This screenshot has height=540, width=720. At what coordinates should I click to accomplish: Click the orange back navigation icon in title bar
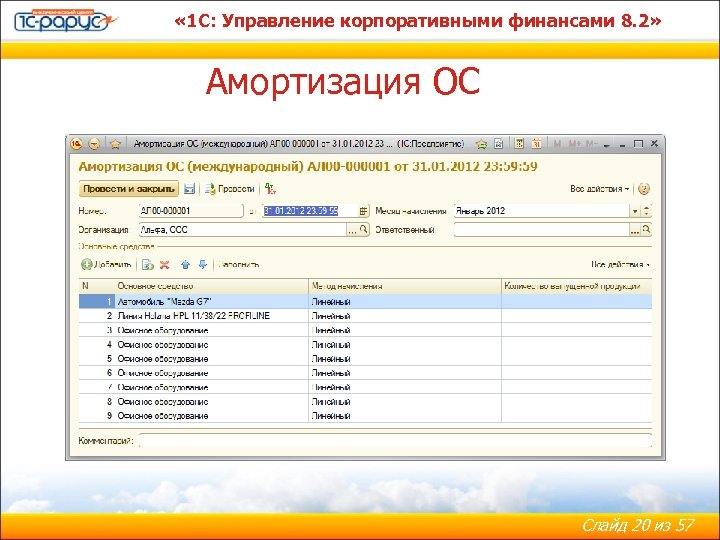point(94,144)
